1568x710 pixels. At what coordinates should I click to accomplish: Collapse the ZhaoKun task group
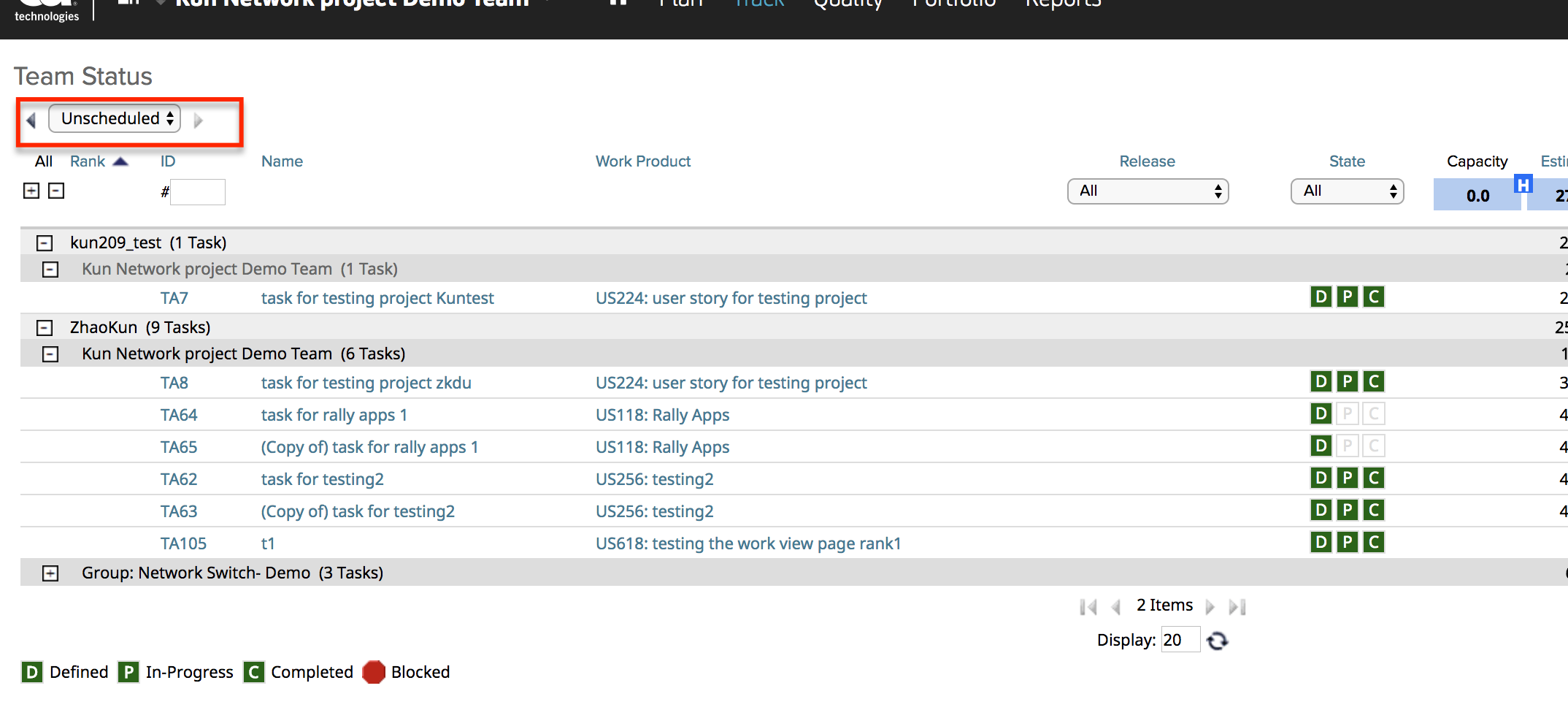click(x=45, y=327)
